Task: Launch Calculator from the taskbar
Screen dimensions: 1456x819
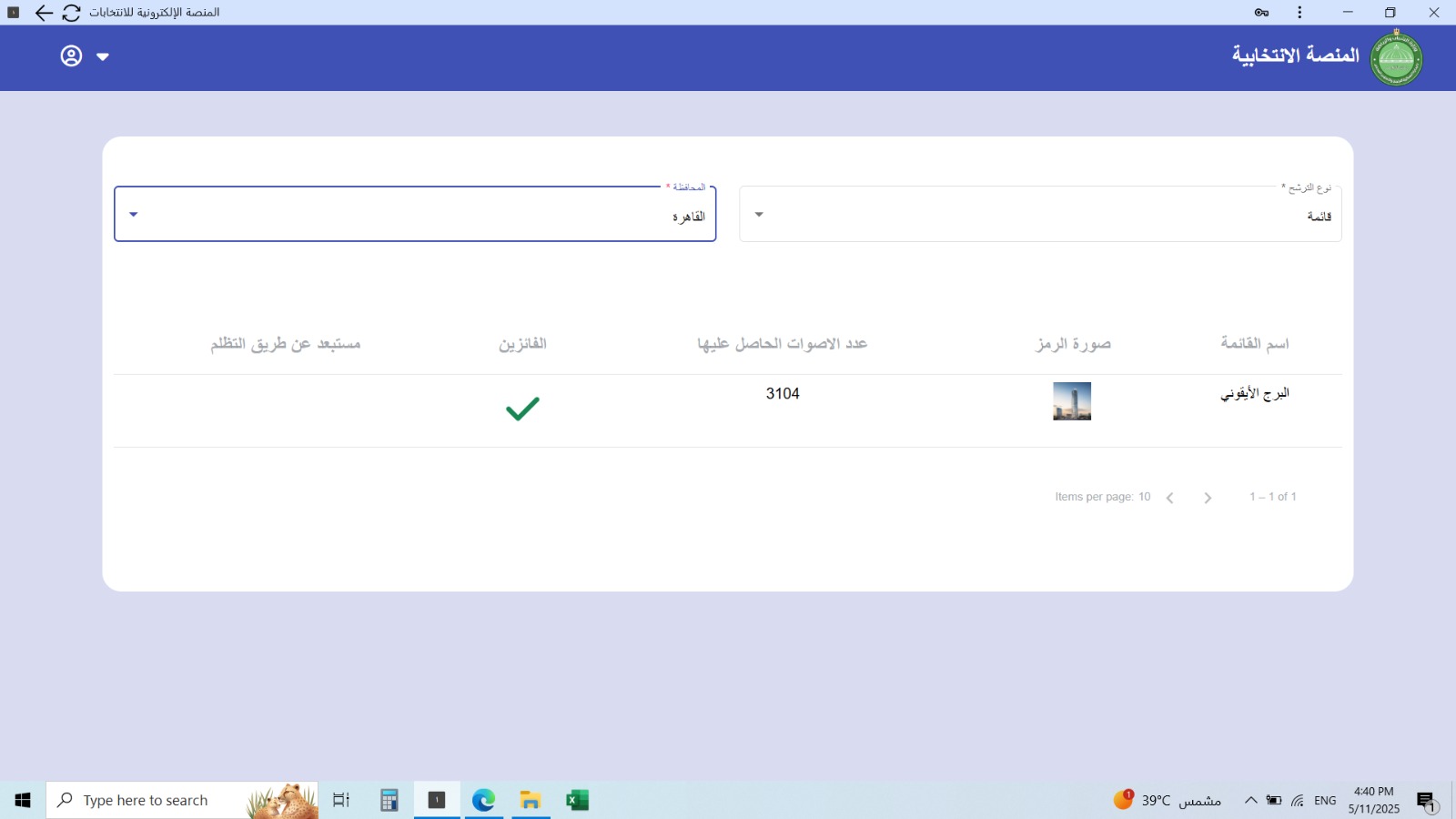Action: coord(389,800)
